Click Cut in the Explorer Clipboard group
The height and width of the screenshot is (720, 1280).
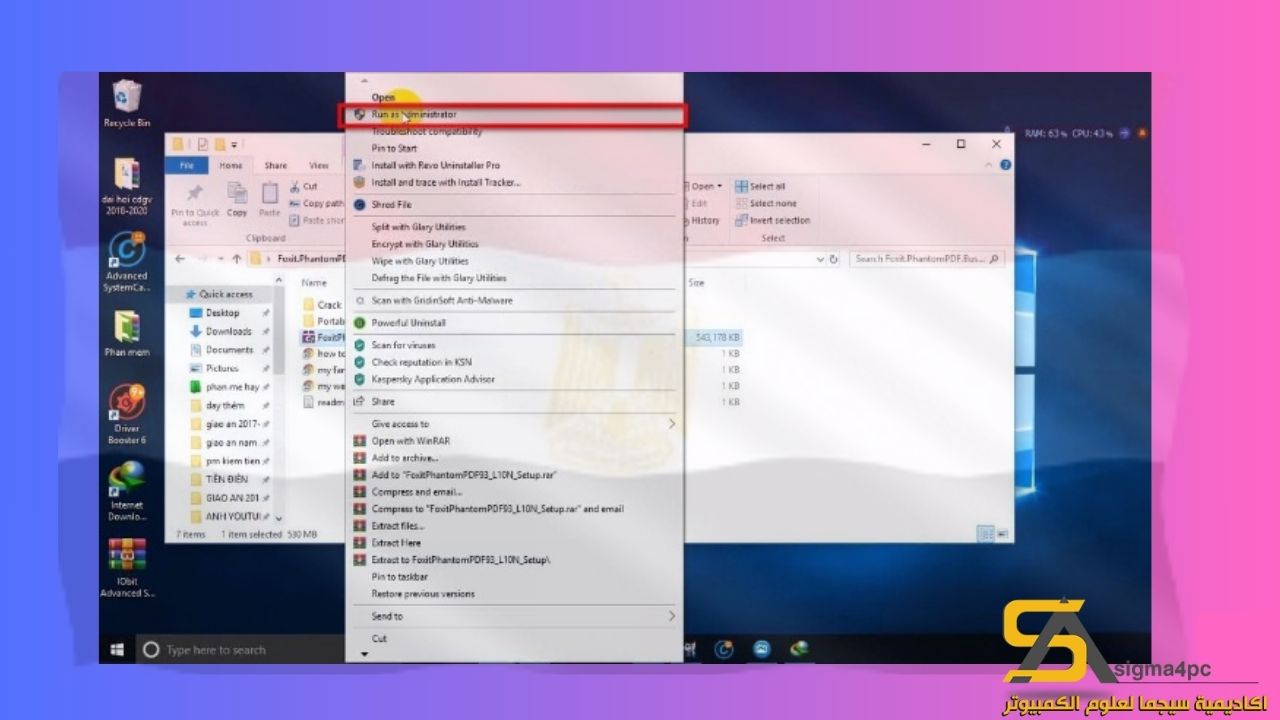pos(304,186)
